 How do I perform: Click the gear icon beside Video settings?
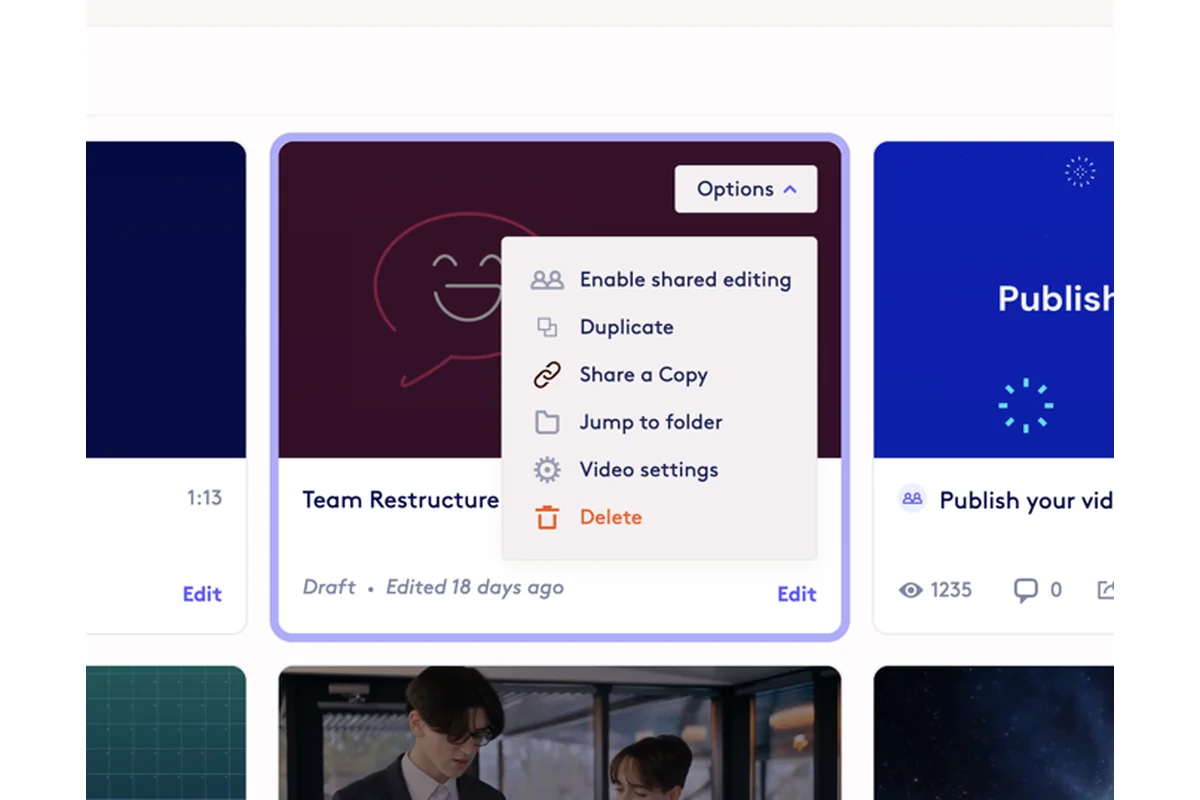[546, 470]
